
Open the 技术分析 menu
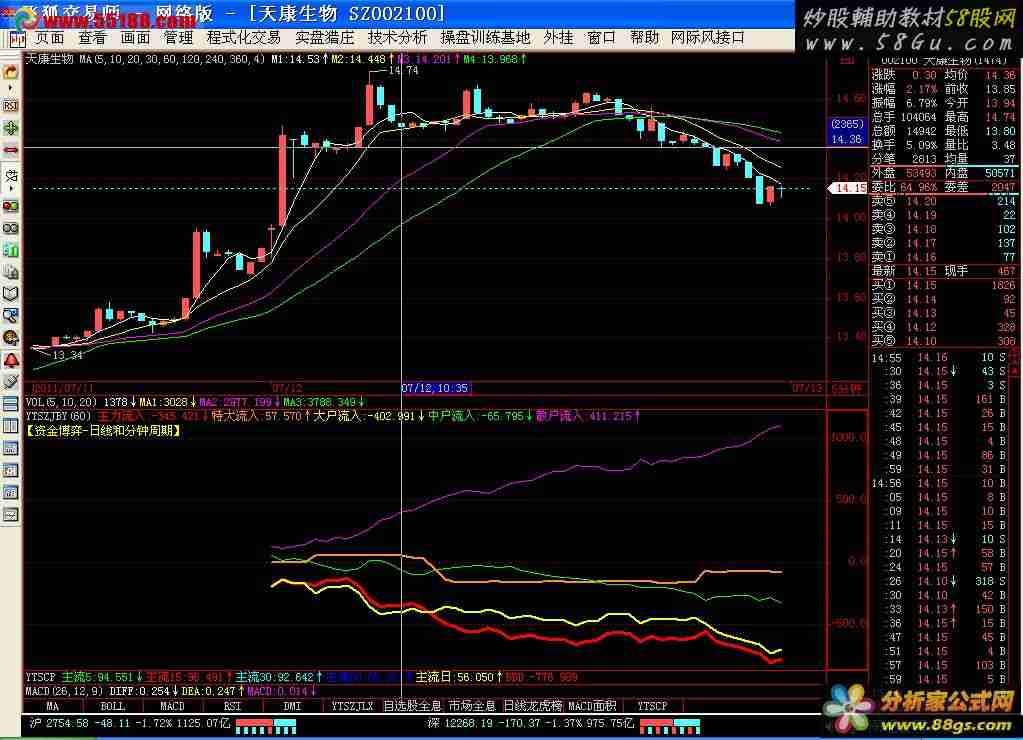coord(397,38)
